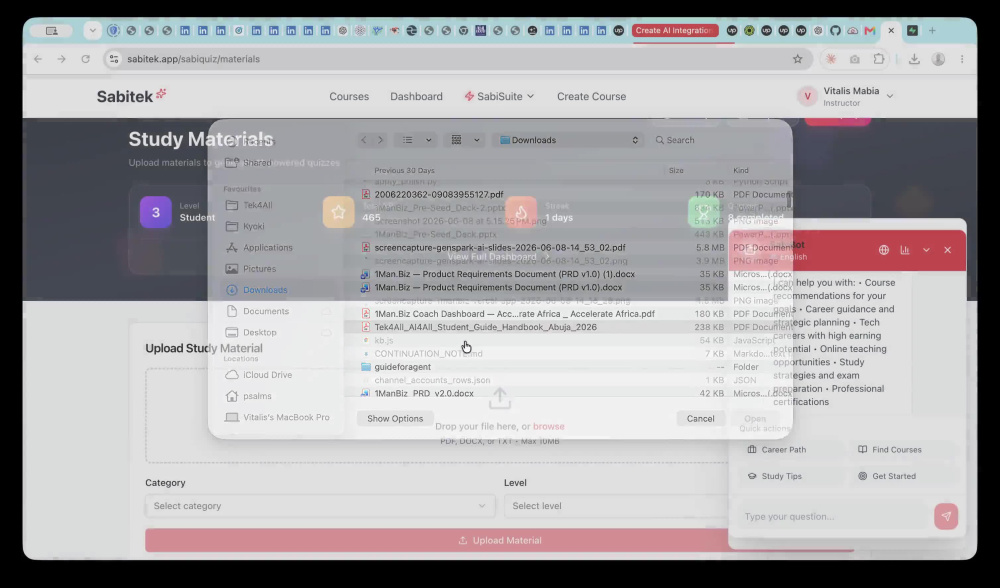Open the extensions puzzle icon
Screen dimensions: 1000x588
tap(879, 59)
